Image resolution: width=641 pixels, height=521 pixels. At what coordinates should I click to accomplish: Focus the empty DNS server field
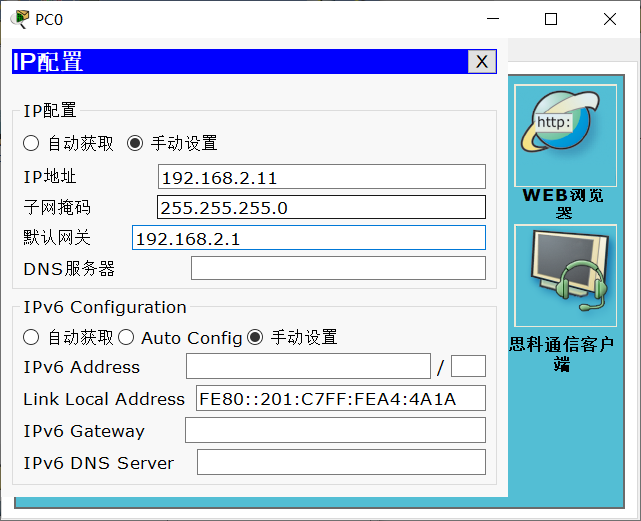point(338,268)
